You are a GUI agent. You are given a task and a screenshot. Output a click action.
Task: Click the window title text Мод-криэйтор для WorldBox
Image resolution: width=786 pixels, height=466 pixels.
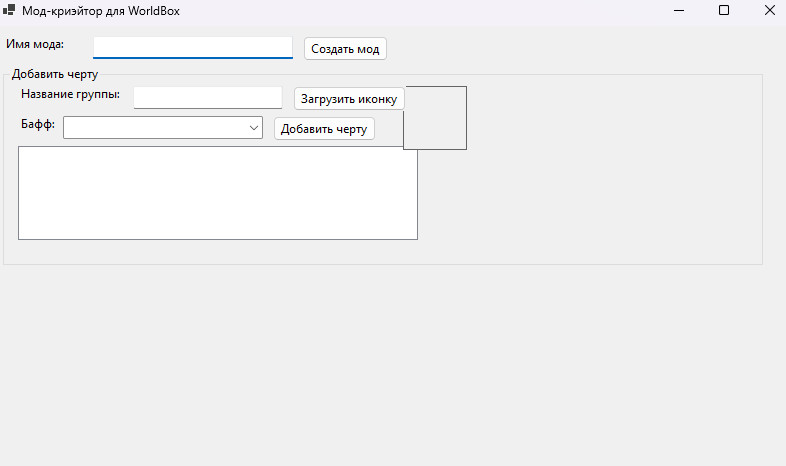101,11
